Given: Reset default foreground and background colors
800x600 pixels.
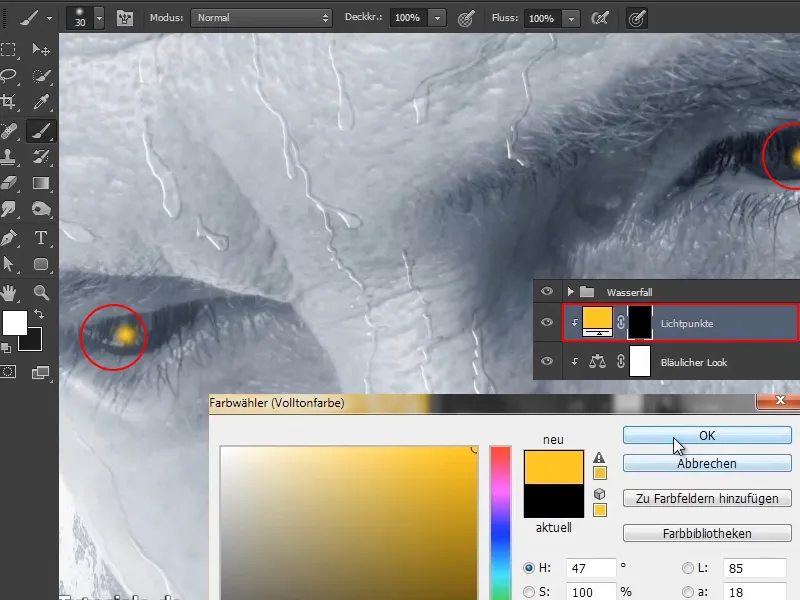Looking at the screenshot, I should [6, 348].
